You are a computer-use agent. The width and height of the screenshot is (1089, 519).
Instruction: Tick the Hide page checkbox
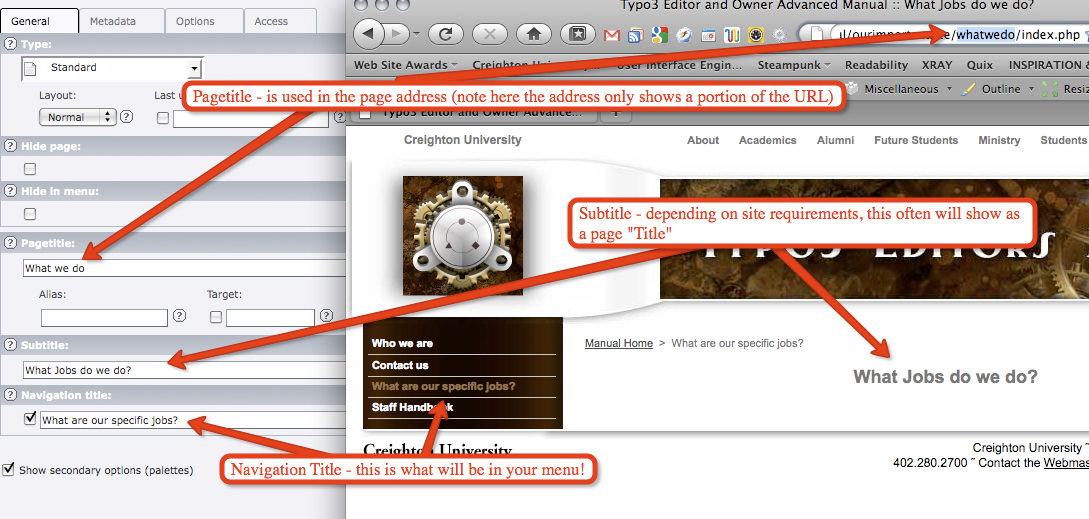coord(30,169)
